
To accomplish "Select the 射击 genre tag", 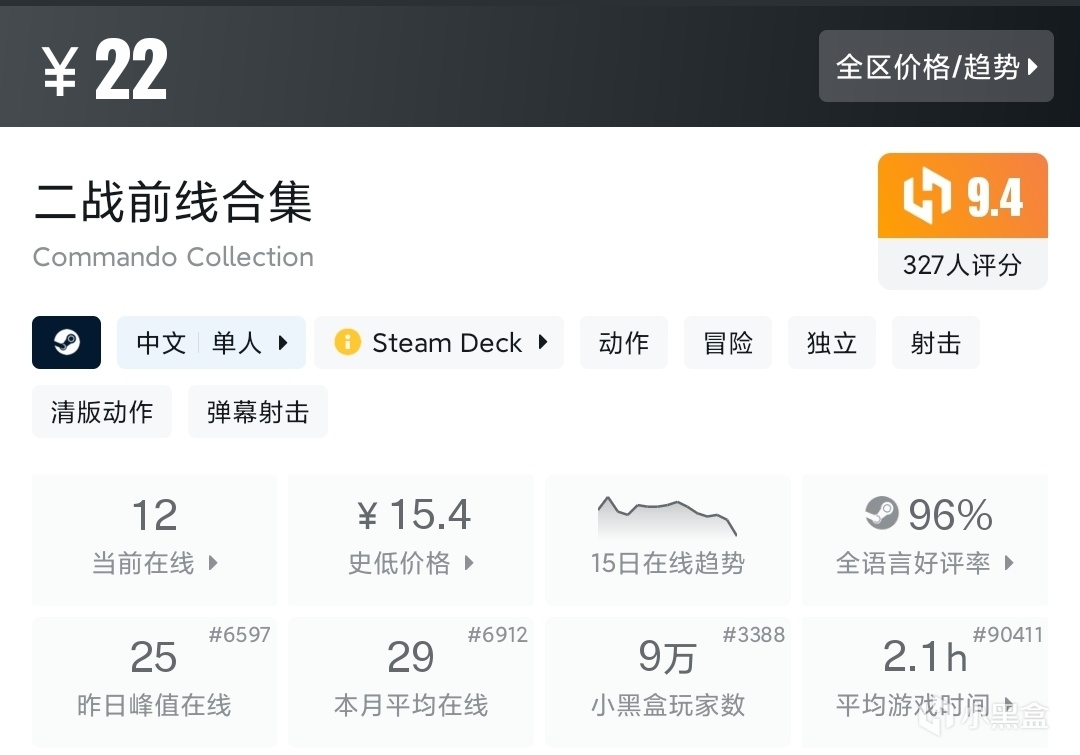I will click(x=935, y=343).
